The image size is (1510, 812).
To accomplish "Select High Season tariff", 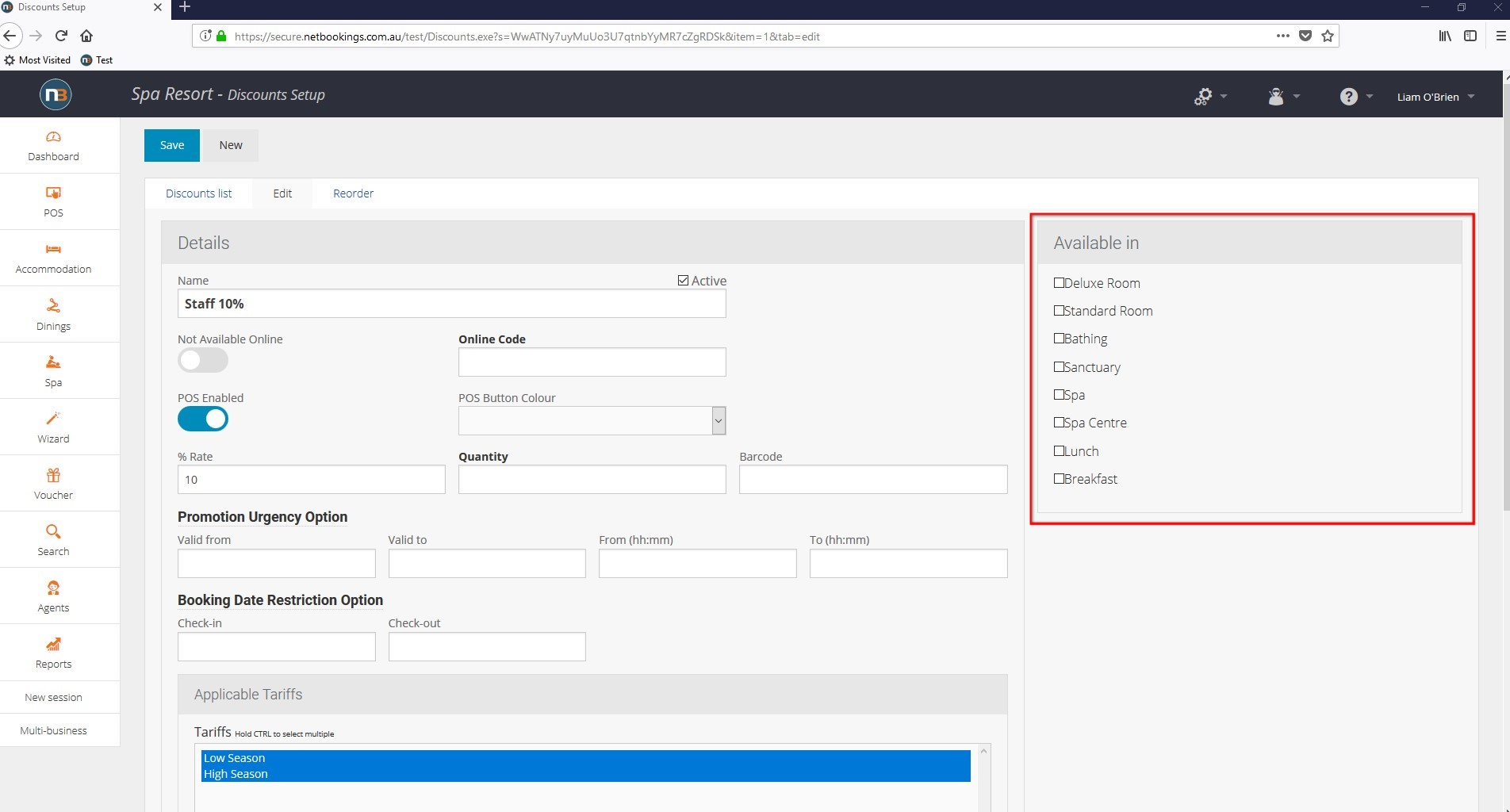I will 585,774.
